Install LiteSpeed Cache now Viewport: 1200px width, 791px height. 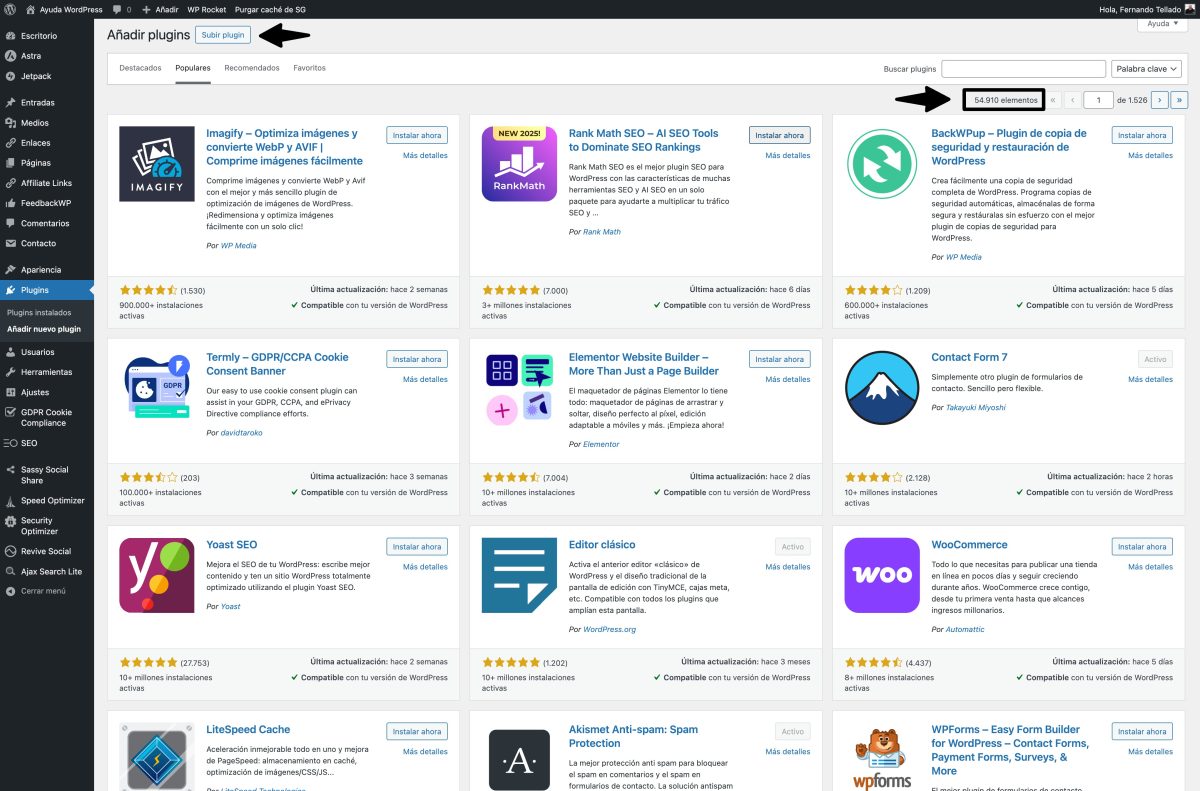coord(417,732)
